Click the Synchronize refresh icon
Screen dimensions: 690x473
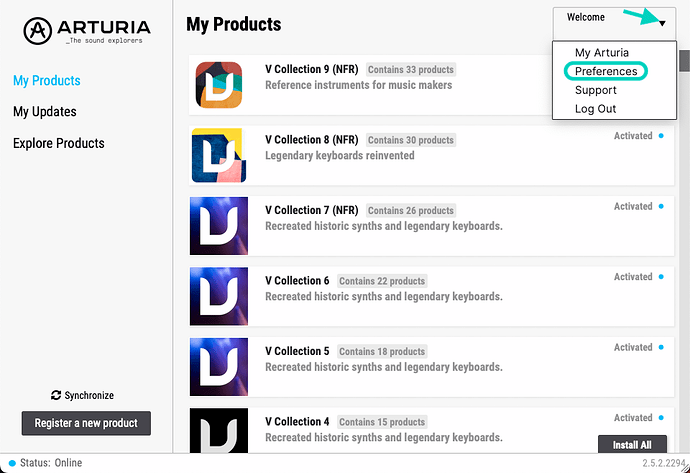point(56,395)
